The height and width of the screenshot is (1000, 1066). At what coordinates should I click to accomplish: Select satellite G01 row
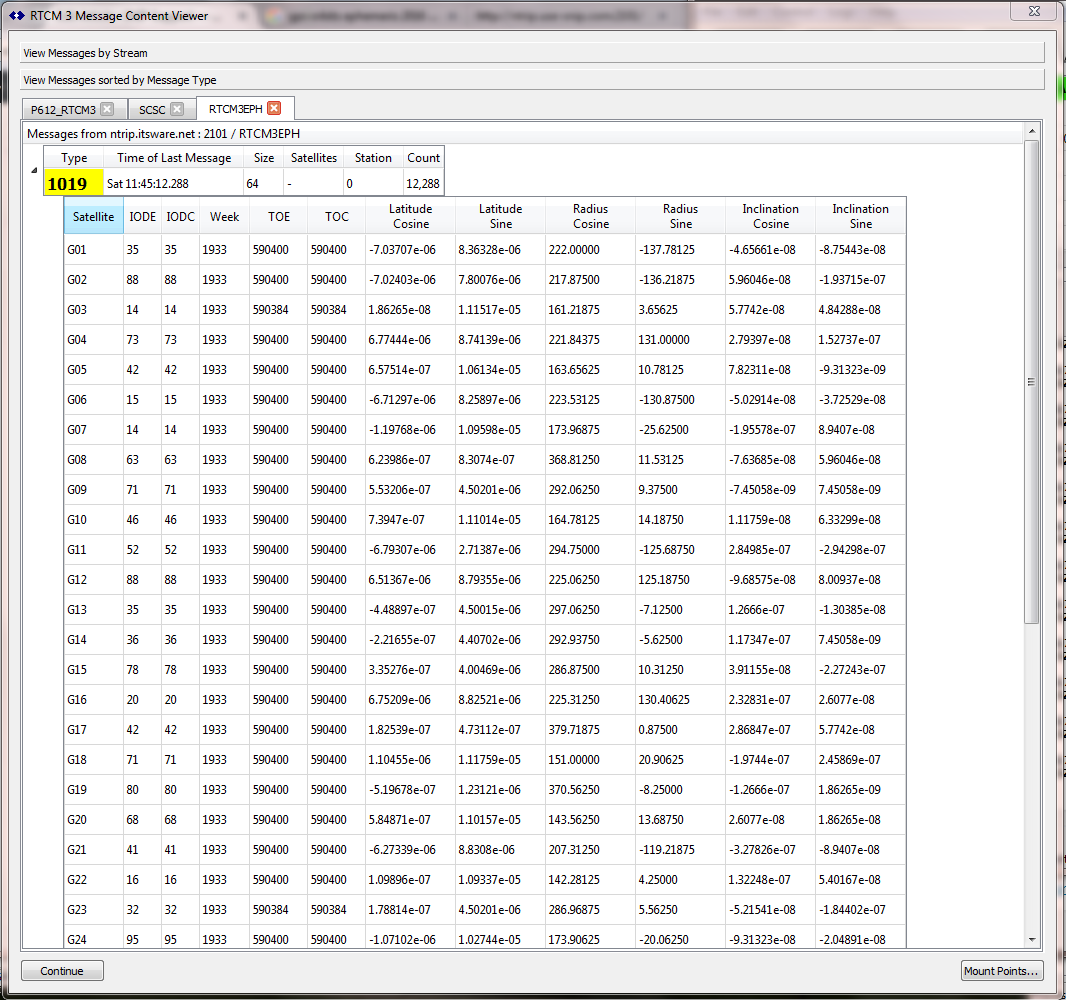pos(485,249)
